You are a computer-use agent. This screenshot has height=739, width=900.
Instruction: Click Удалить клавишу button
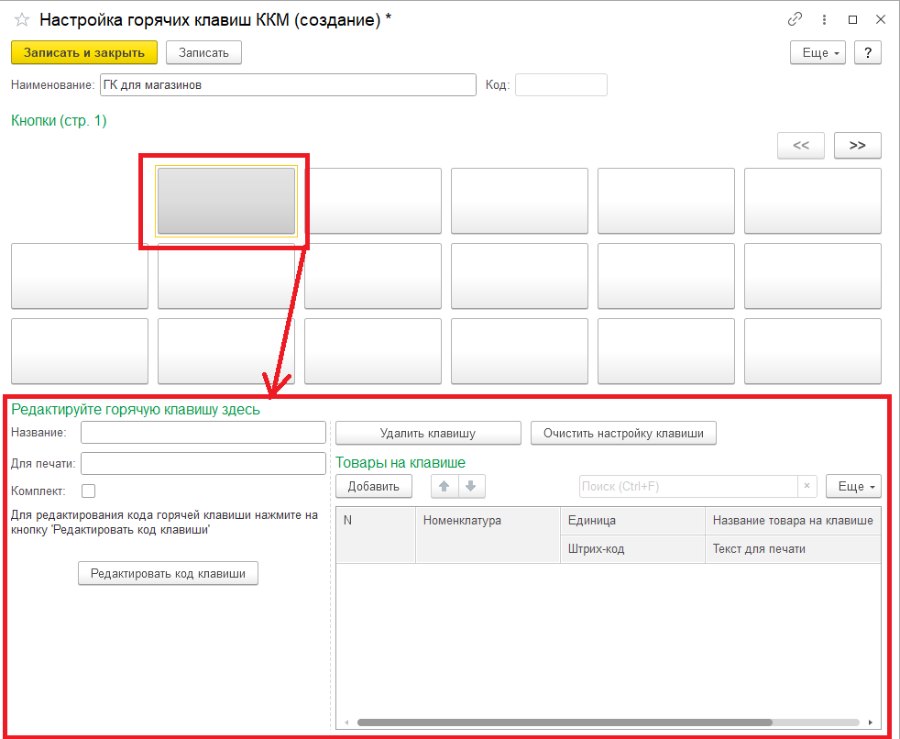pos(428,433)
